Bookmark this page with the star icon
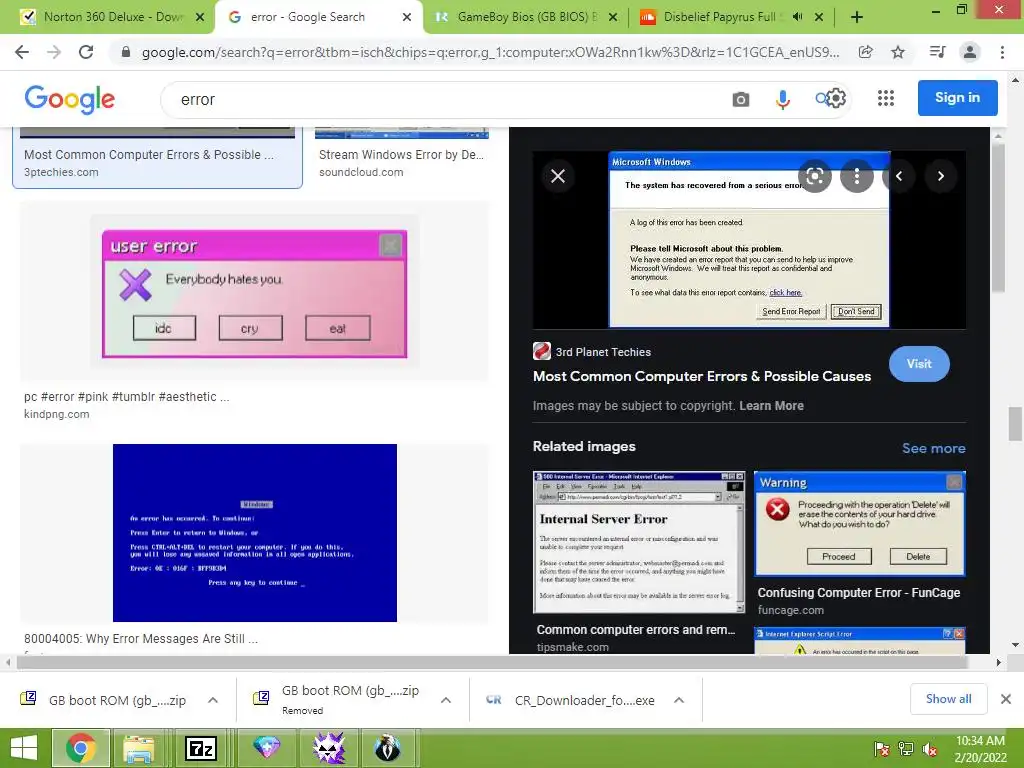 [x=898, y=52]
